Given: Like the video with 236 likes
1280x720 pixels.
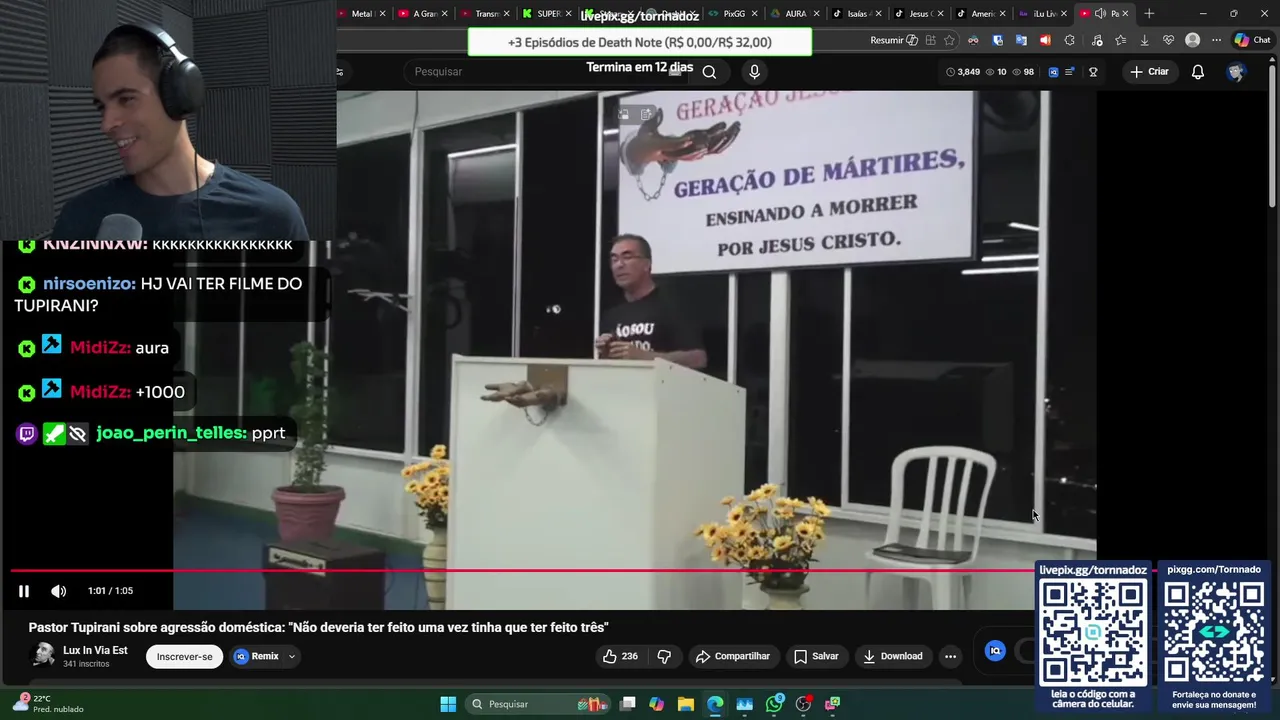Looking at the screenshot, I should pyautogui.click(x=620, y=656).
